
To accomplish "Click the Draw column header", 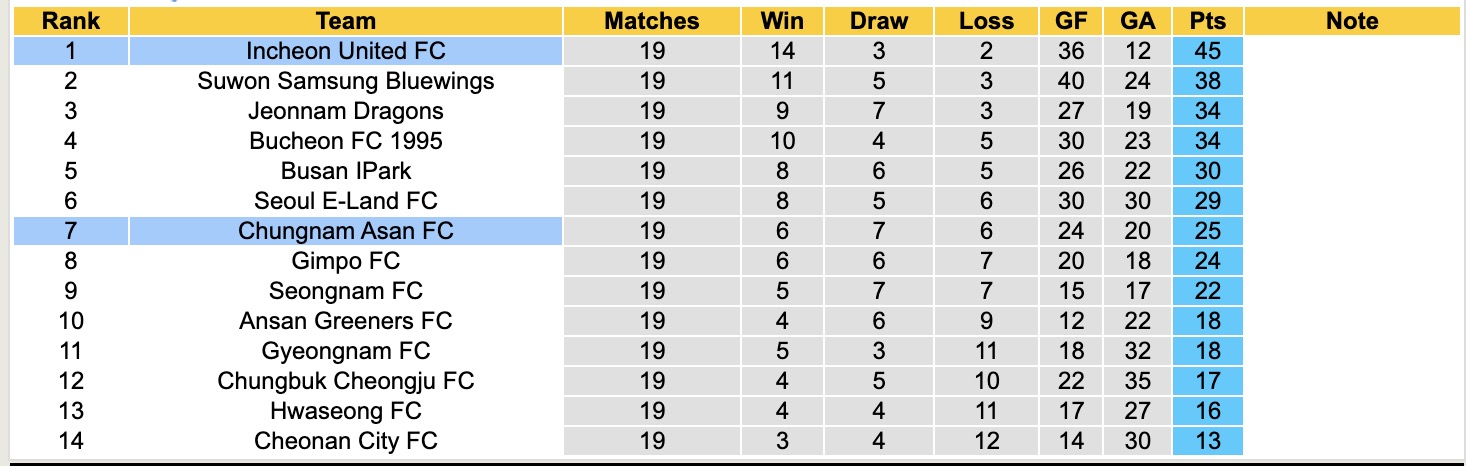I will pyautogui.click(x=879, y=21).
